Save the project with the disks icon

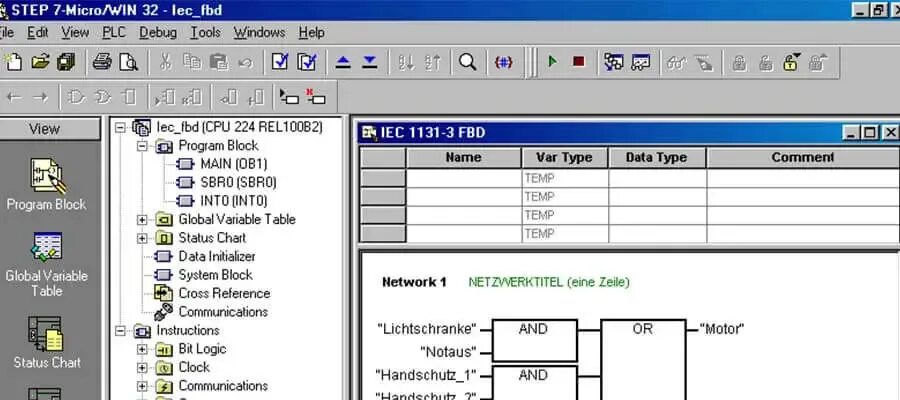pyautogui.click(x=67, y=61)
